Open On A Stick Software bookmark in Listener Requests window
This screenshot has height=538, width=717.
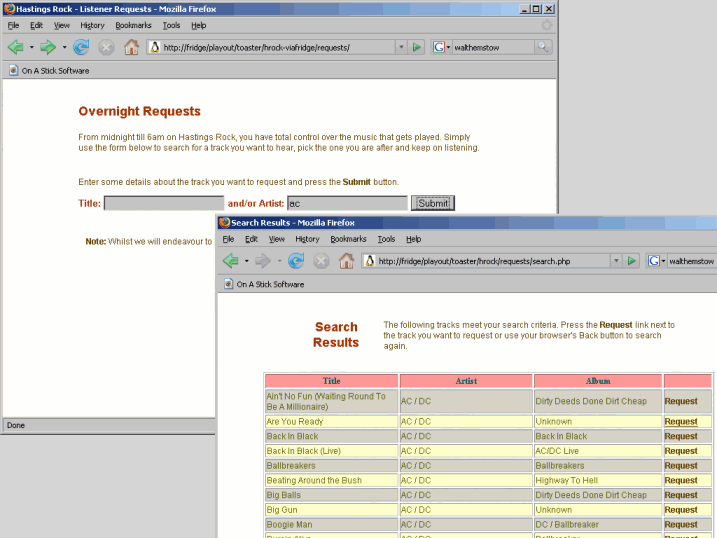coord(49,70)
